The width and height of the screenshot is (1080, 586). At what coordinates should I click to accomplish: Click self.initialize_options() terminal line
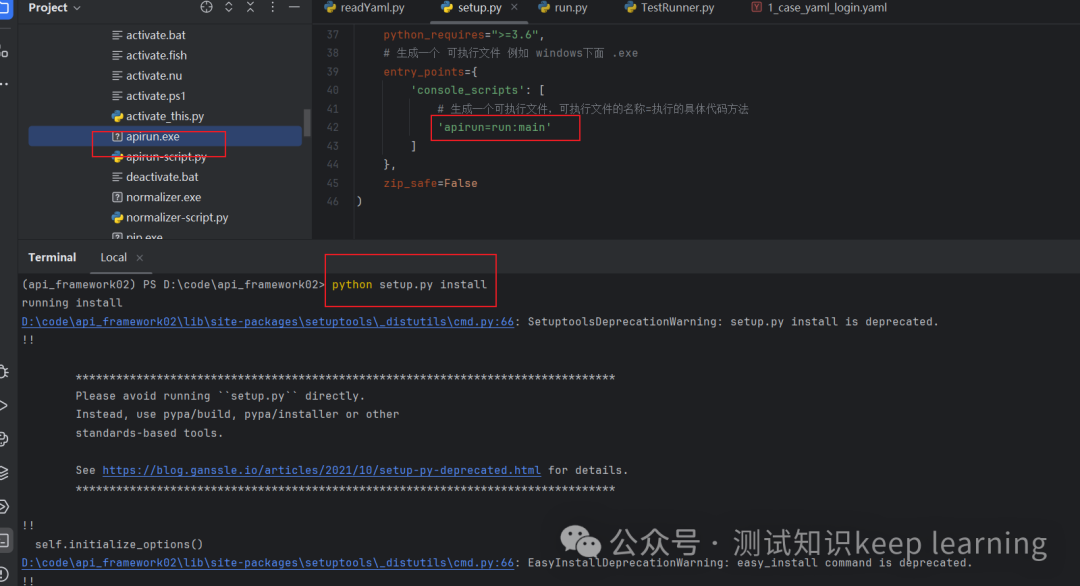pyautogui.click(x=119, y=544)
